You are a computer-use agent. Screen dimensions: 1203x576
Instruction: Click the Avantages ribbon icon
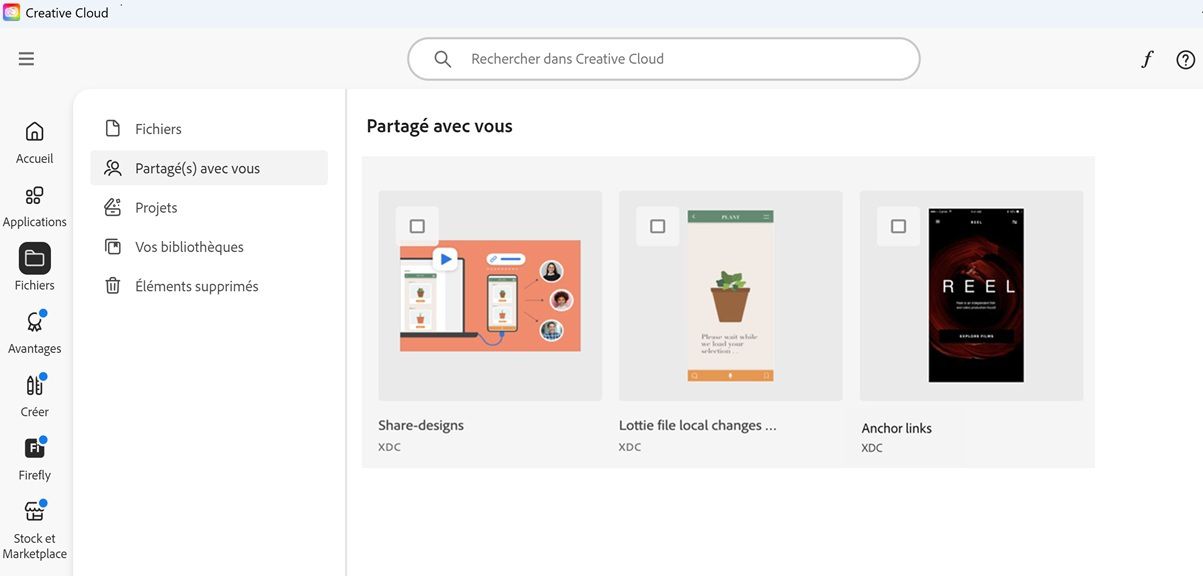coord(34,321)
